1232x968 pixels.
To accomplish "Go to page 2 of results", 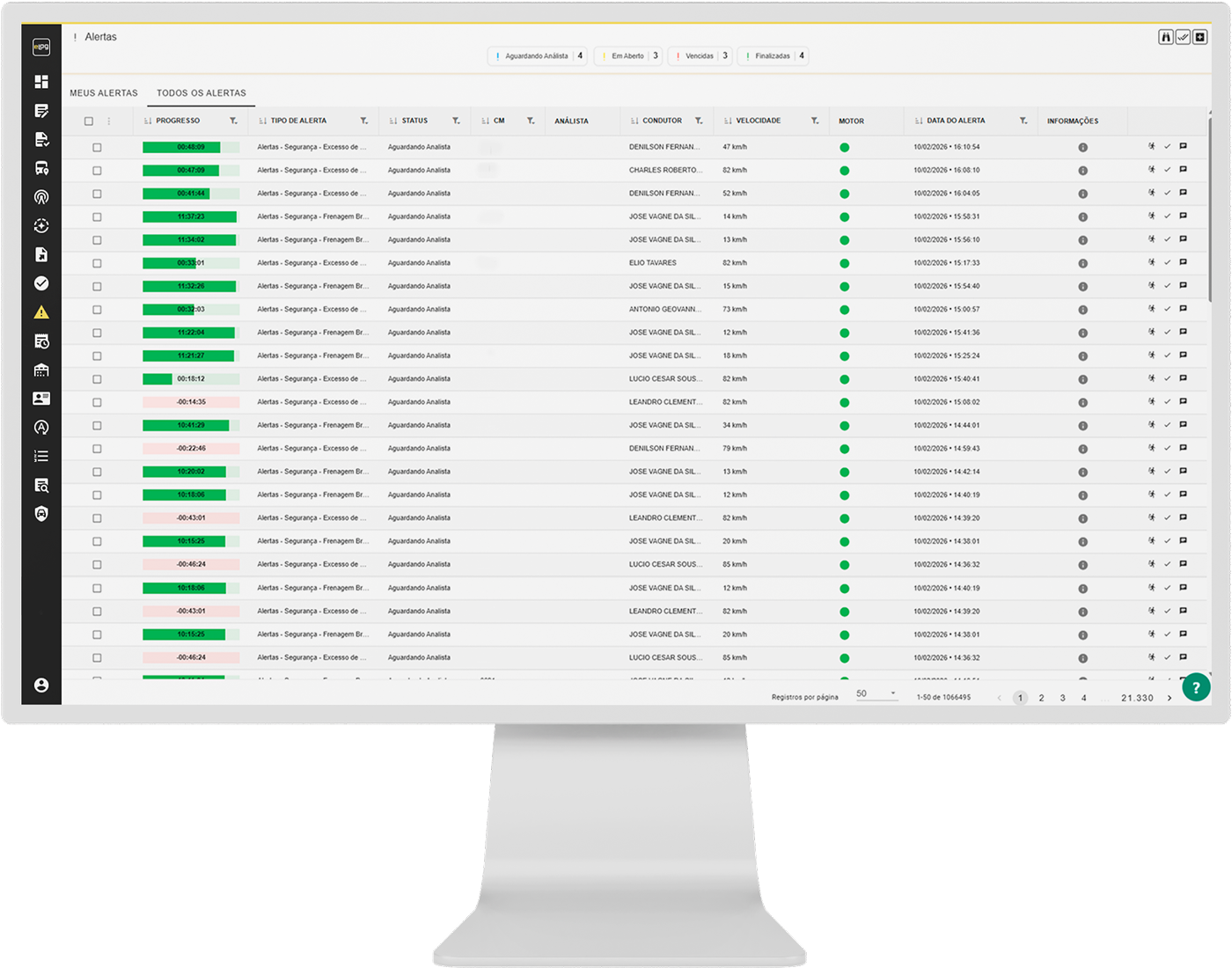I will coord(1041,698).
